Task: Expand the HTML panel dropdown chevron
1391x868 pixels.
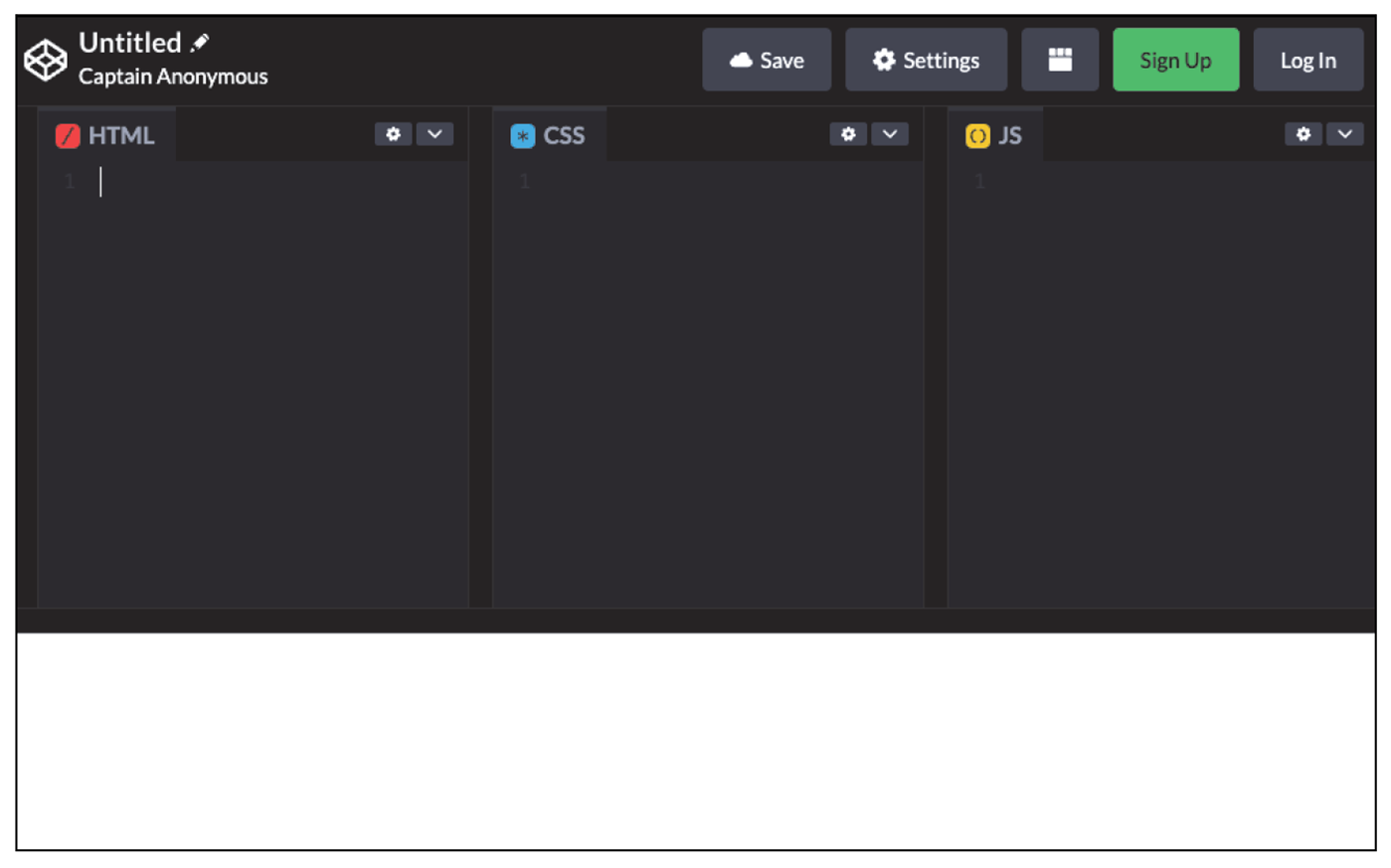Action: pyautogui.click(x=435, y=133)
